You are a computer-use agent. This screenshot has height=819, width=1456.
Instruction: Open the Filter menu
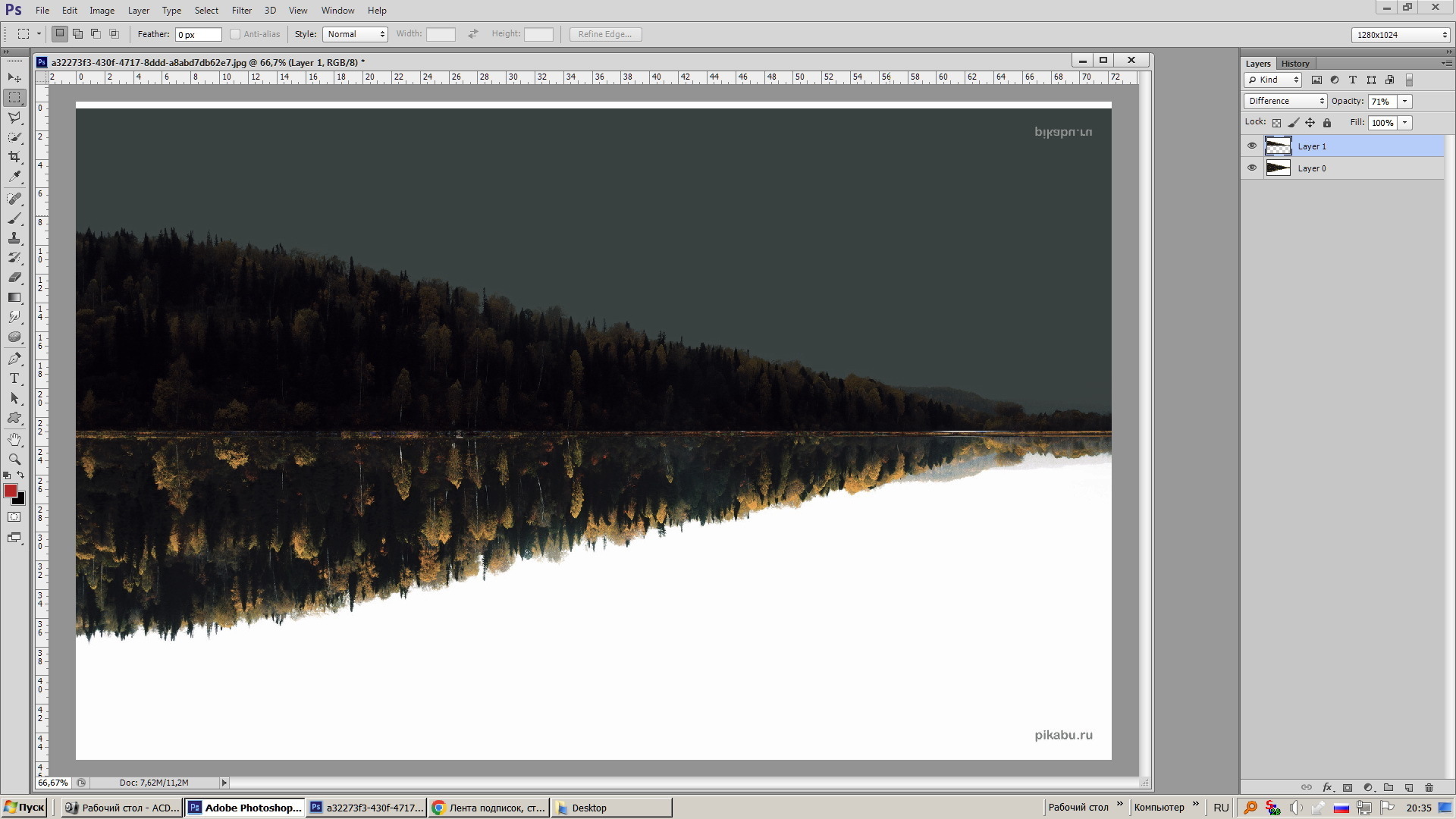coord(241,11)
